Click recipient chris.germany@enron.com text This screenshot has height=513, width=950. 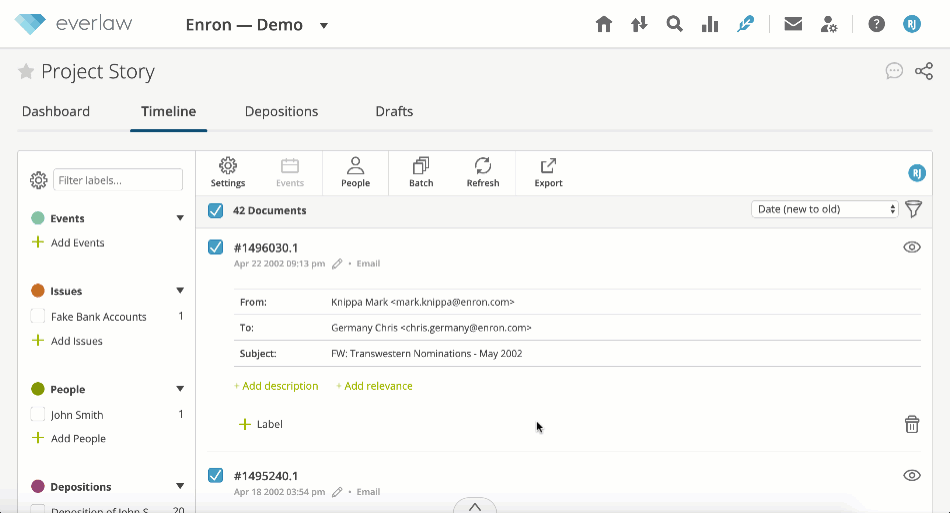click(467, 328)
